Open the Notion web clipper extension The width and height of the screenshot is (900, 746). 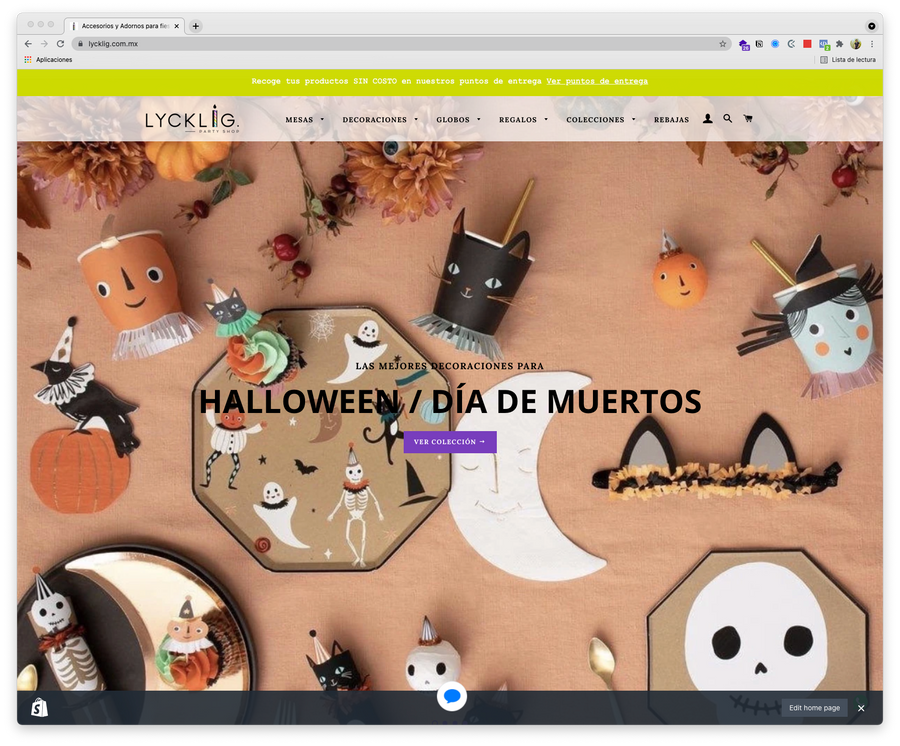[x=759, y=44]
